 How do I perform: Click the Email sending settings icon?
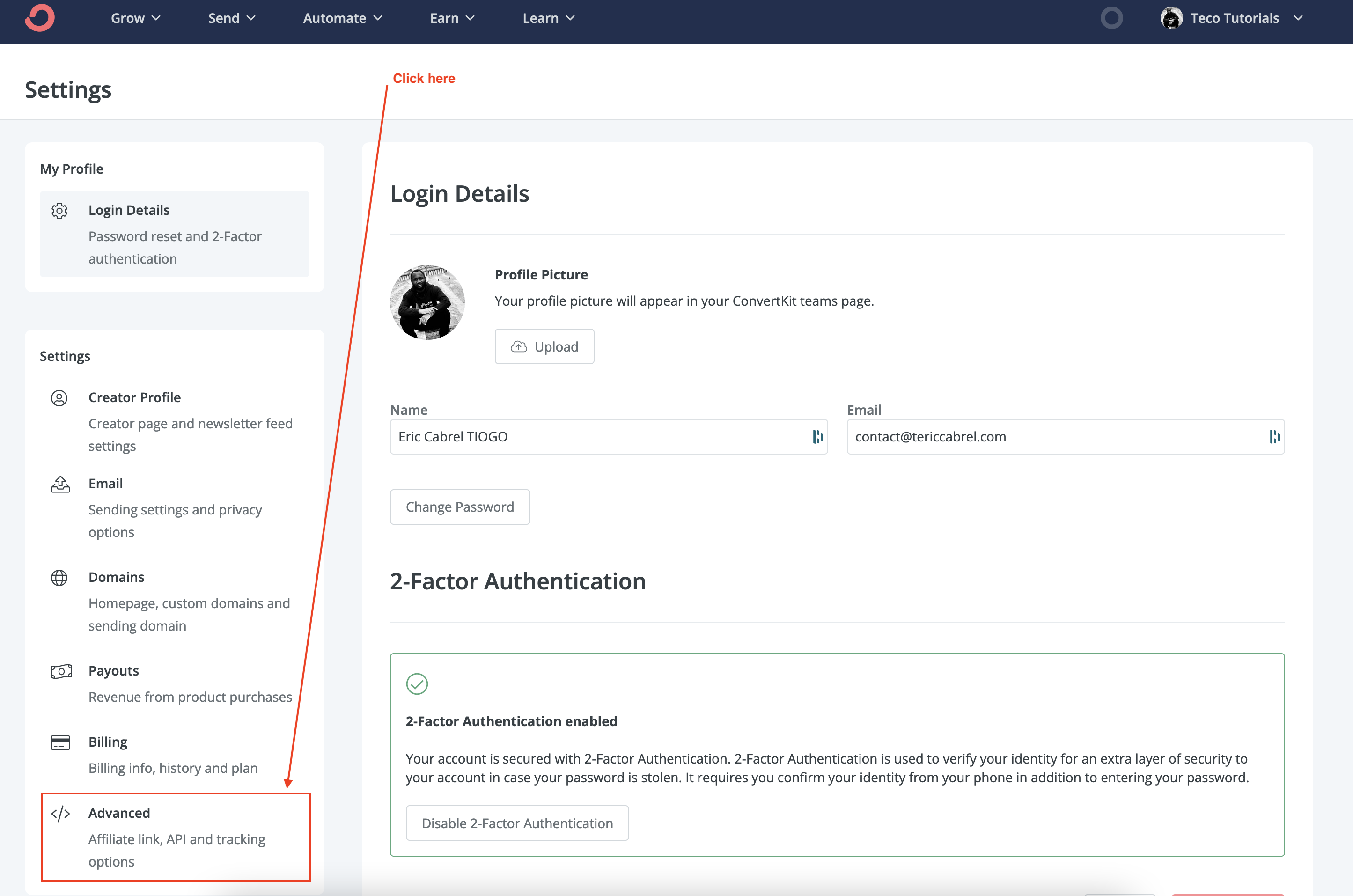click(59, 484)
